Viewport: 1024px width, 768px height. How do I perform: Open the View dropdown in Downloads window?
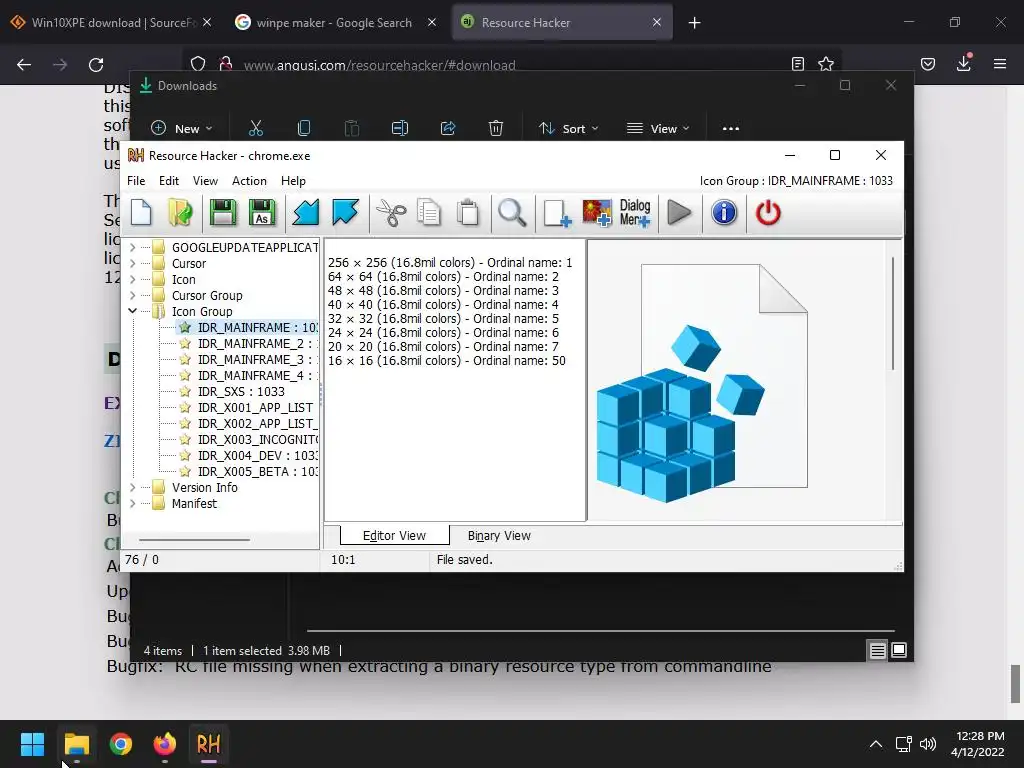pos(658,129)
